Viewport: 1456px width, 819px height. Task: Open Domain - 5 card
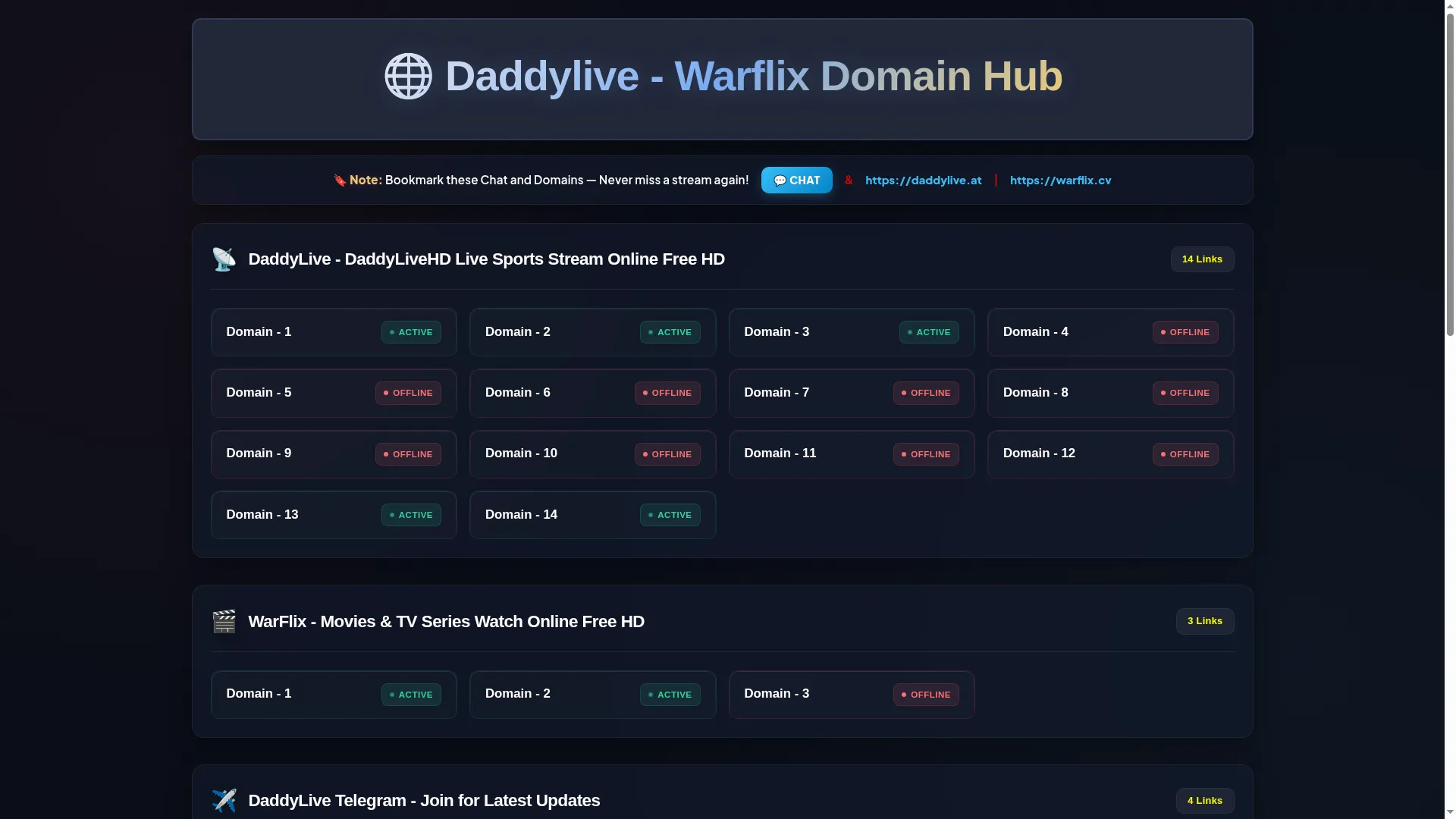(334, 394)
